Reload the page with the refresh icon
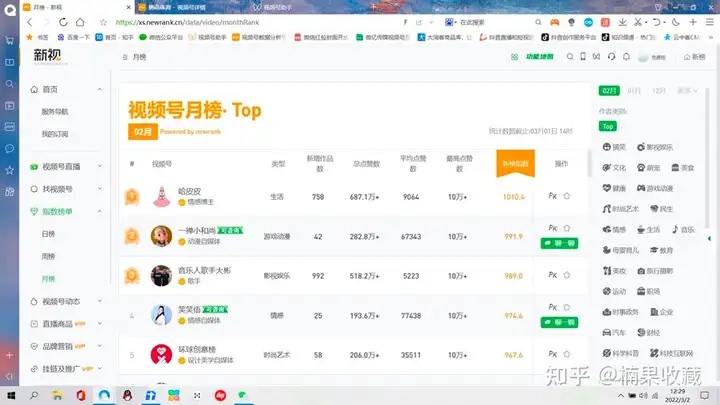 tap(63, 22)
